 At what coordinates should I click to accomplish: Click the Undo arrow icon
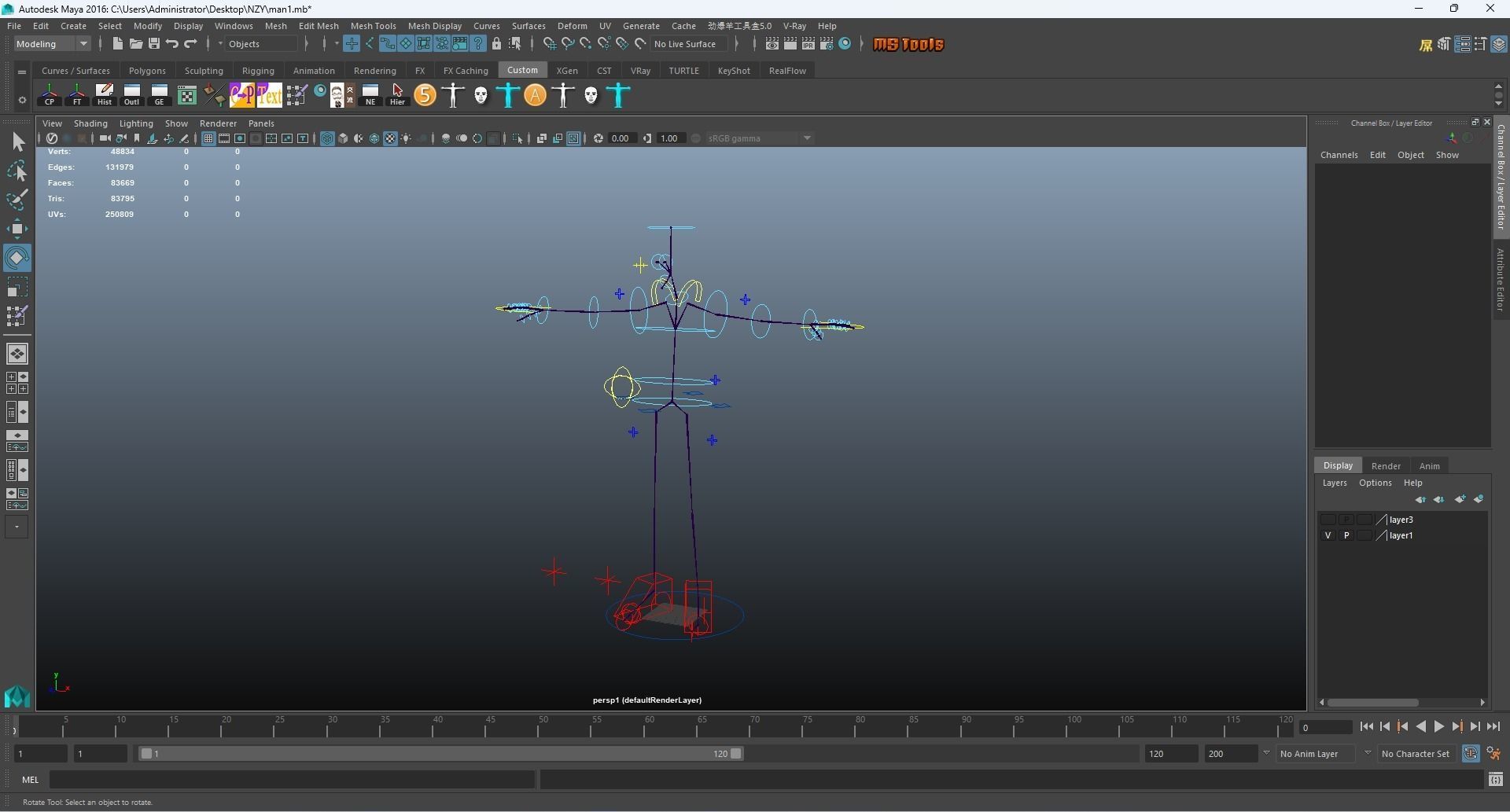pyautogui.click(x=172, y=44)
